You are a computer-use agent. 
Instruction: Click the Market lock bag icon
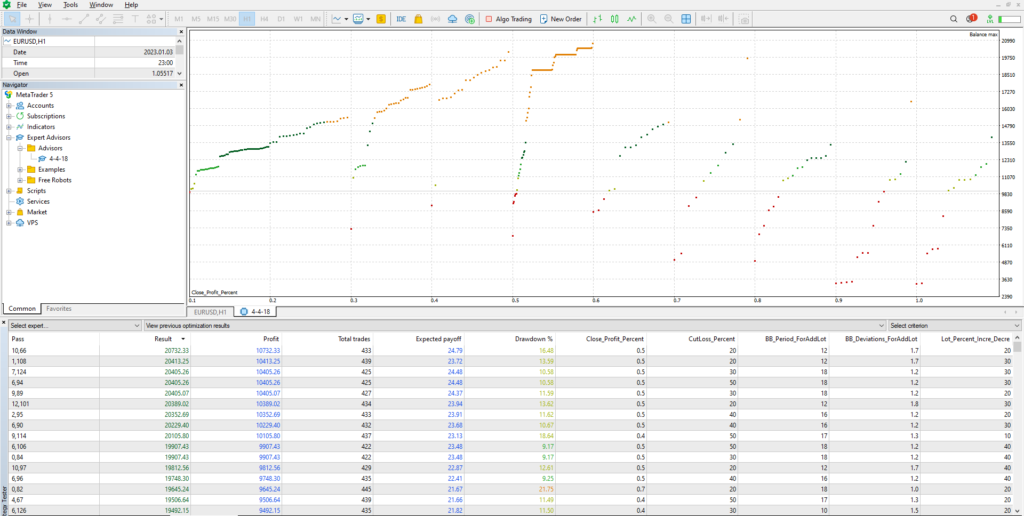[420, 19]
